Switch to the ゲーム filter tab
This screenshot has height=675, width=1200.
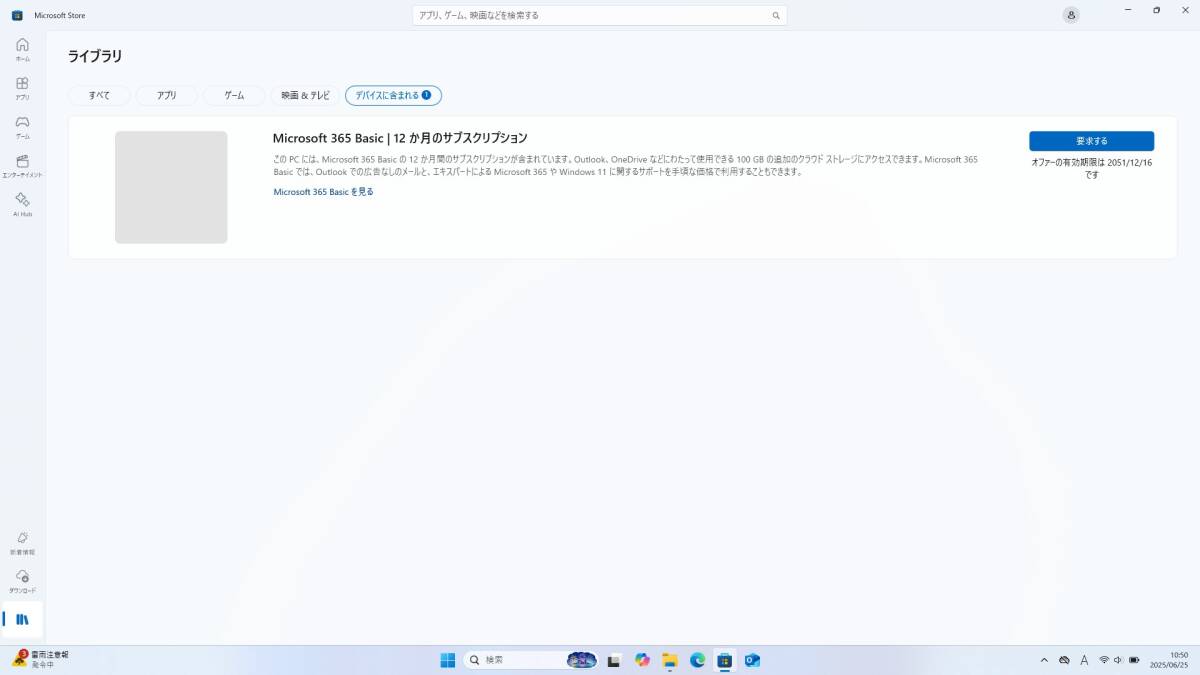pyautogui.click(x=234, y=95)
